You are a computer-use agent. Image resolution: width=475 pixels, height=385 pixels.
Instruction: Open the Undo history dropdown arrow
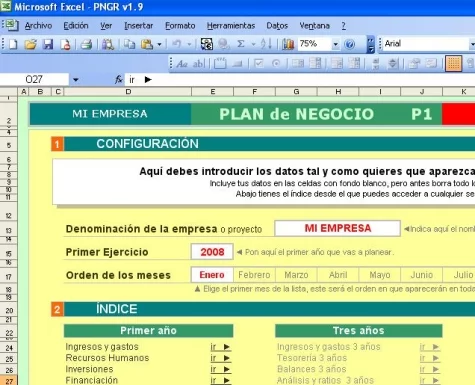pos(189,44)
